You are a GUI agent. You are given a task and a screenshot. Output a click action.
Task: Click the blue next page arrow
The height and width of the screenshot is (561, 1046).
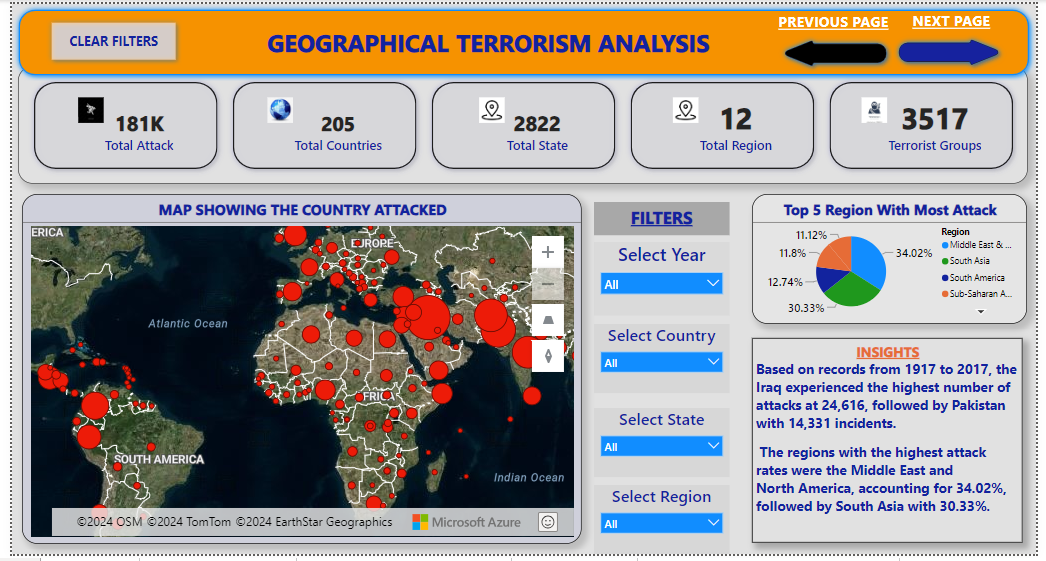949,52
